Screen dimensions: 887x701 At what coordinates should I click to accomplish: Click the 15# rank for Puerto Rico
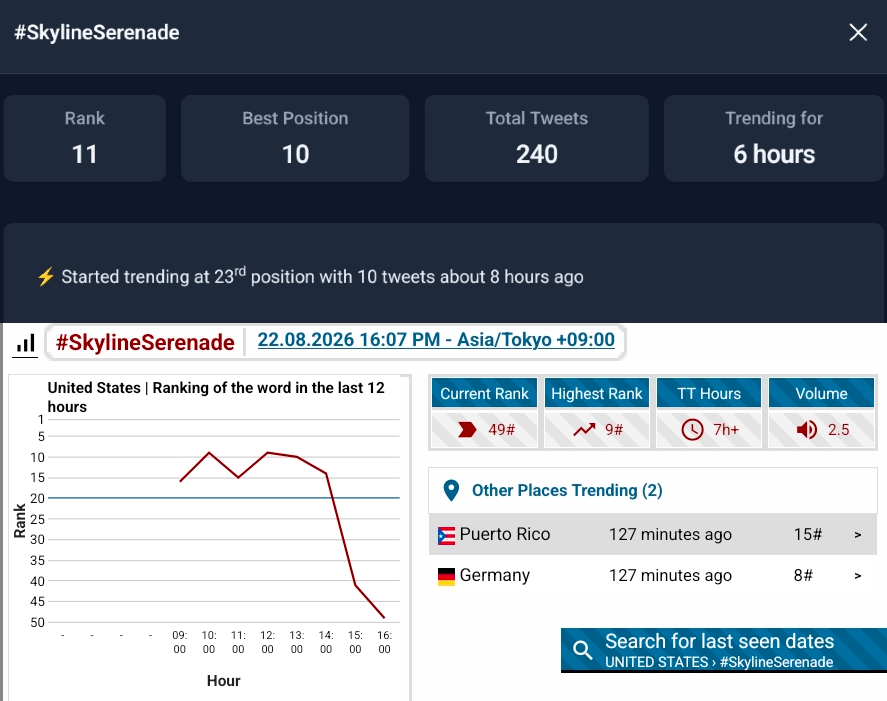(x=808, y=534)
